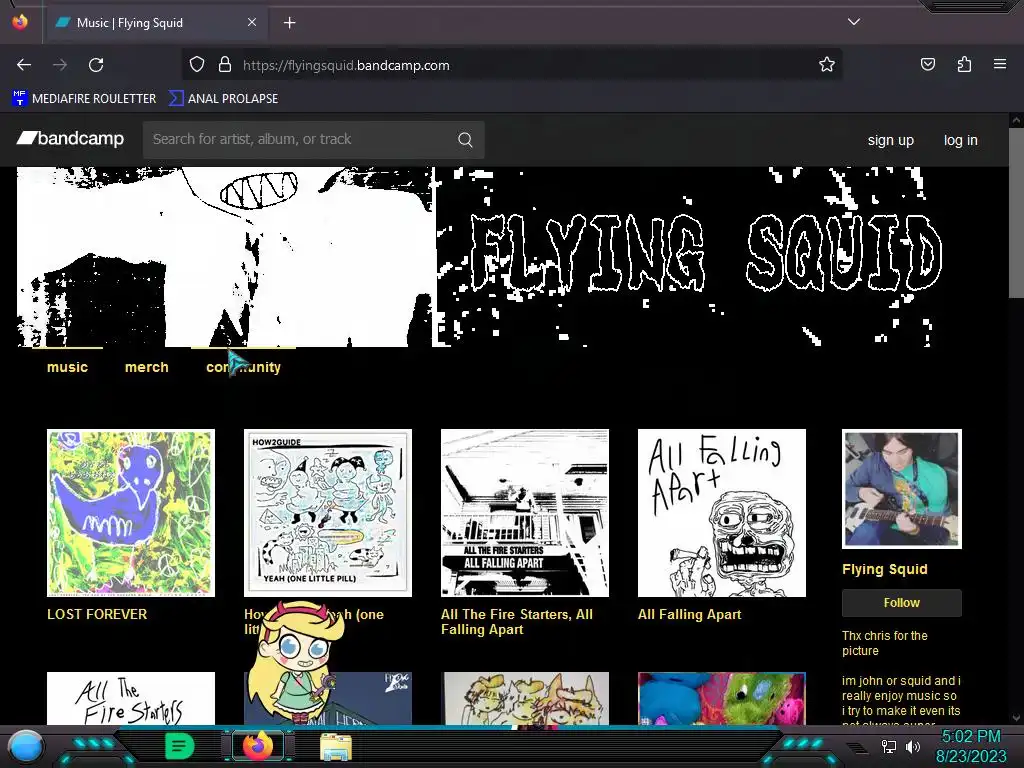The image size is (1024, 768).
Task: Click the Flying Squid artist photo
Action: 902,488
